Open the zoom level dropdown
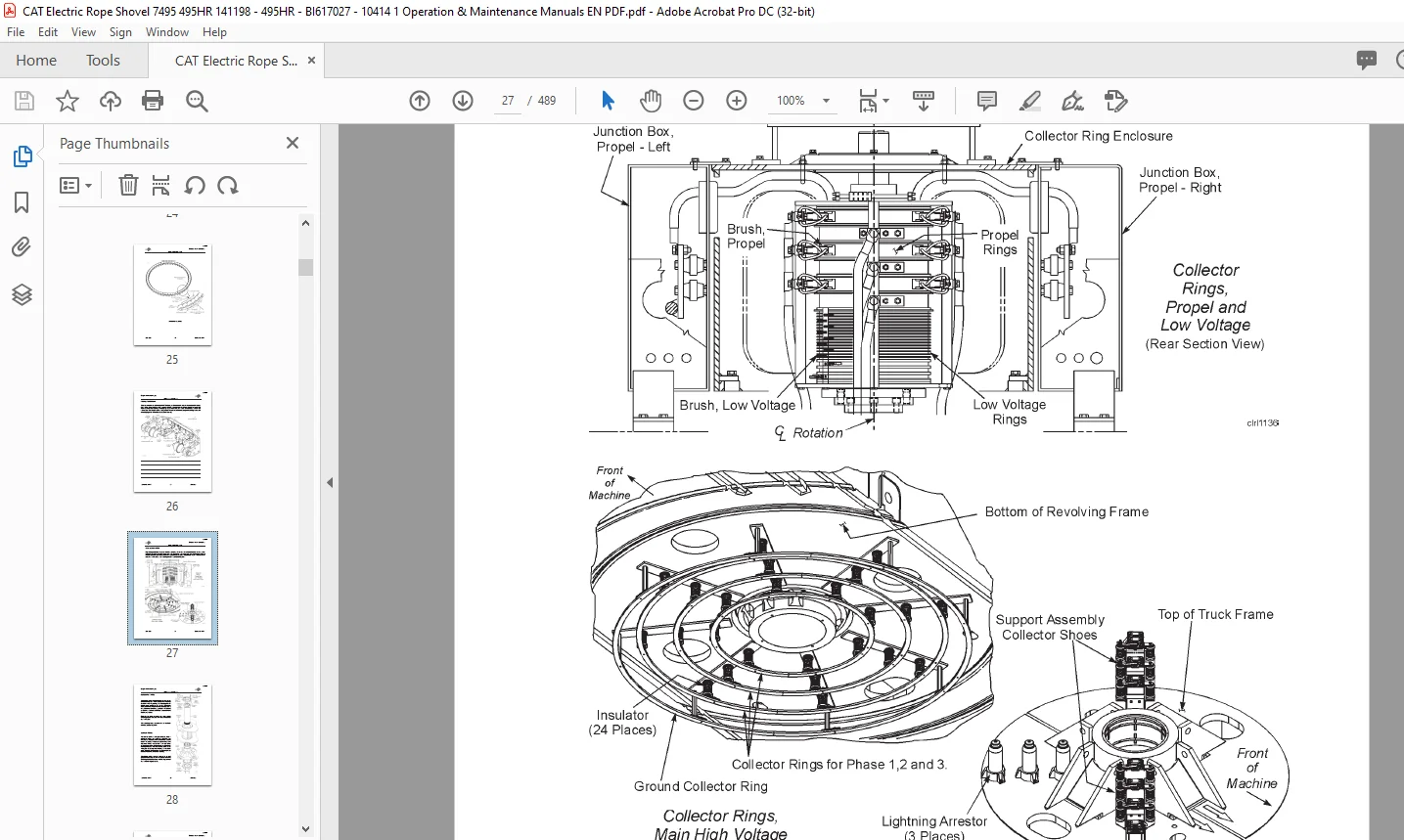1404x840 pixels. 827,101
